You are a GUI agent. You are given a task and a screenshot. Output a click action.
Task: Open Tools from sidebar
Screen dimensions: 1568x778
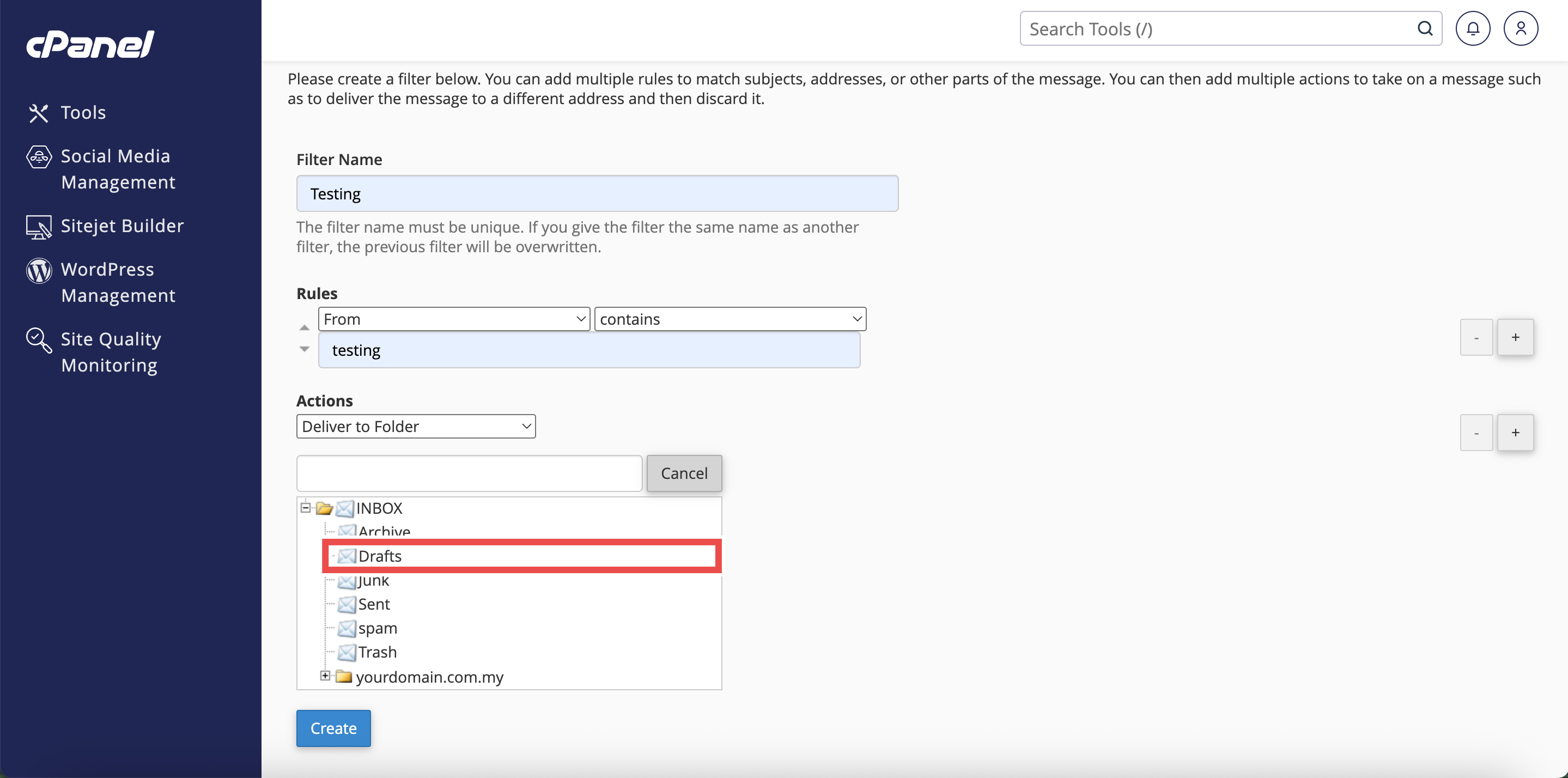83,113
